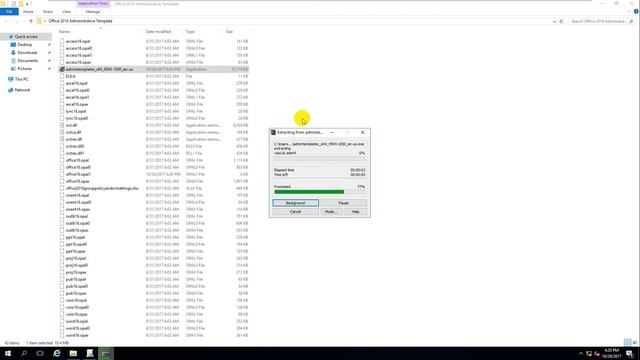Open Downloads in the navigation pane
The image size is (640, 360).
pyautogui.click(x=27, y=53)
